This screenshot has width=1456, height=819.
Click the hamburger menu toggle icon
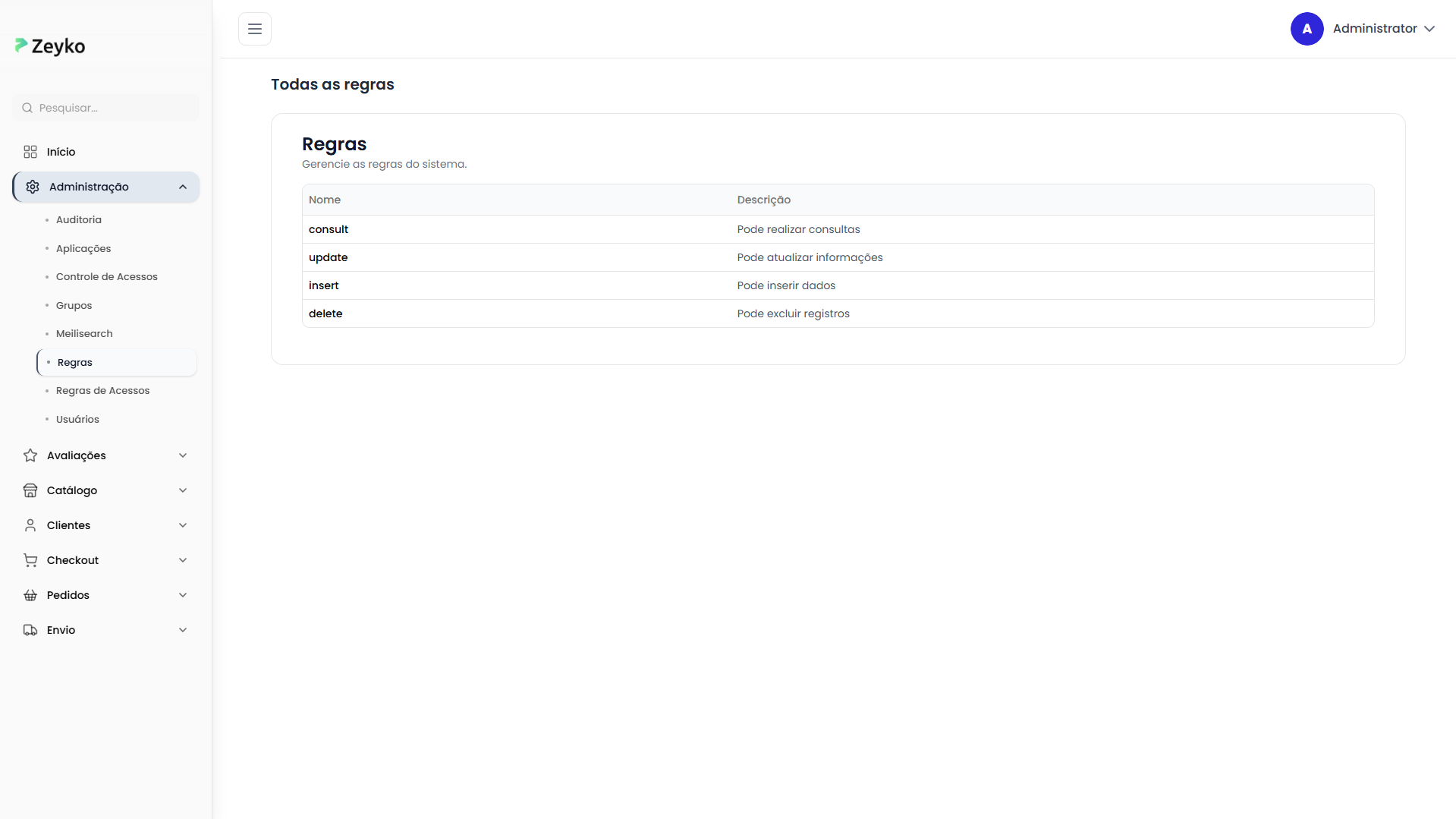click(x=255, y=29)
